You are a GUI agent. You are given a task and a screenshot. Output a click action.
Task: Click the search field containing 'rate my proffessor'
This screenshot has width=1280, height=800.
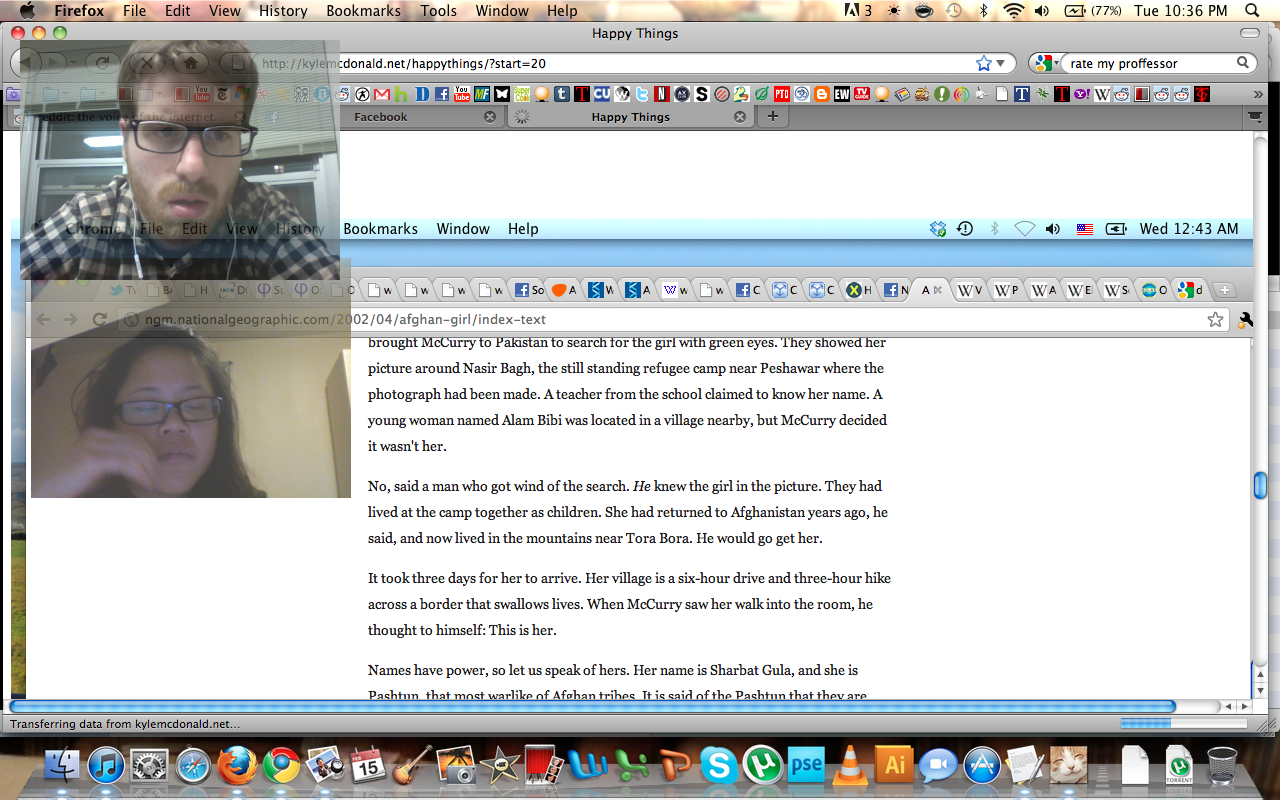[1148, 63]
